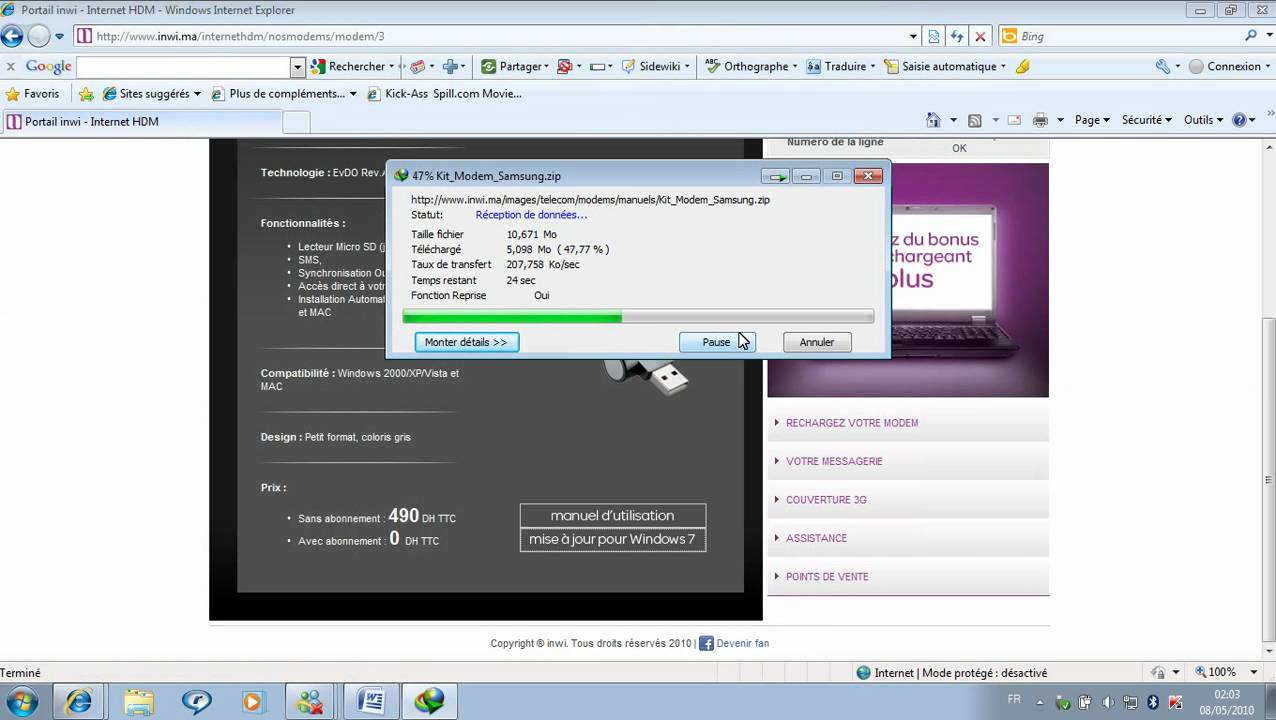Open the Outils menu dropdown
Image resolution: width=1276 pixels, height=720 pixels.
pos(1203,120)
